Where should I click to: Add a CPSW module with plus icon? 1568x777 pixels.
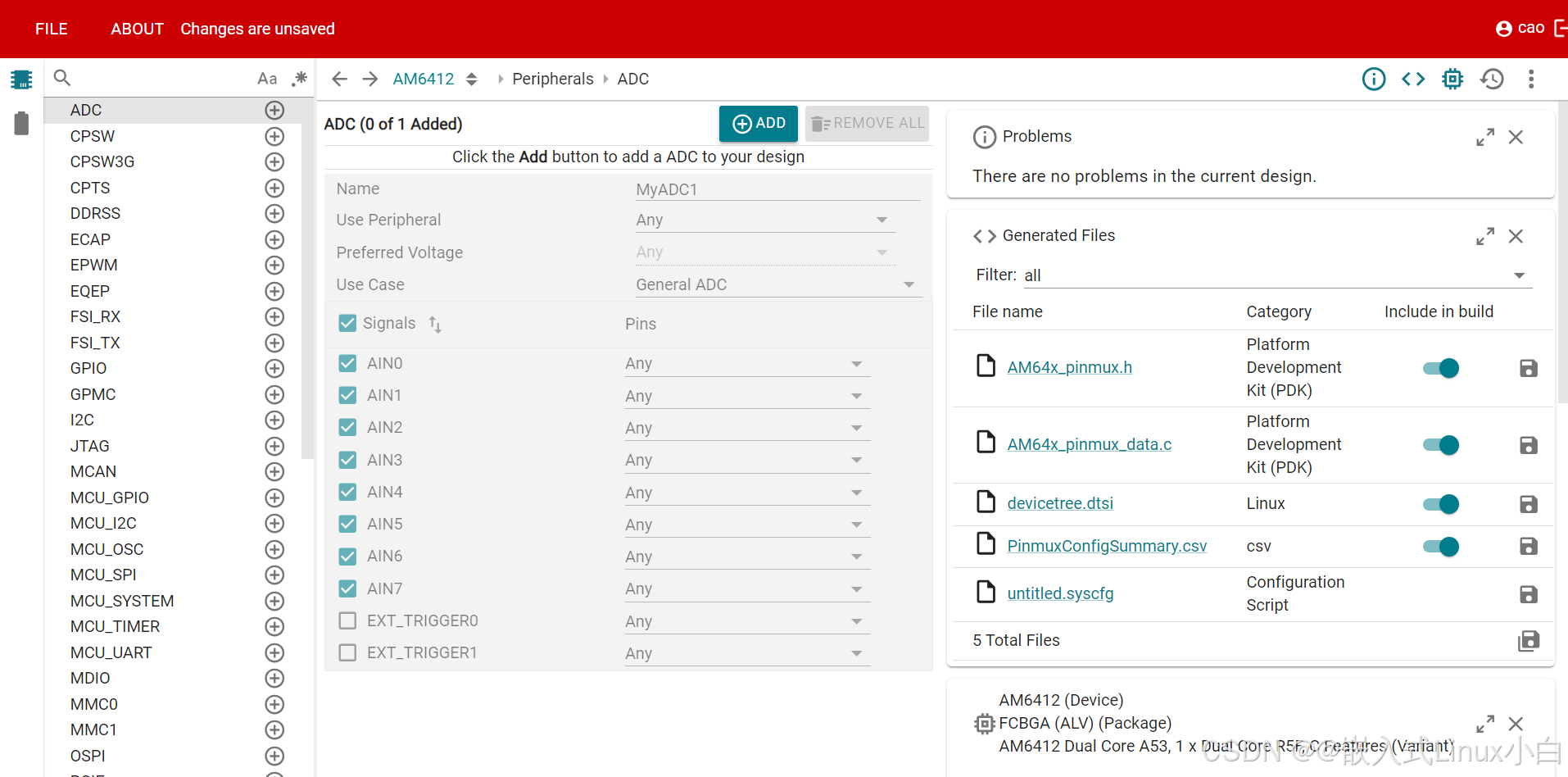[x=275, y=136]
